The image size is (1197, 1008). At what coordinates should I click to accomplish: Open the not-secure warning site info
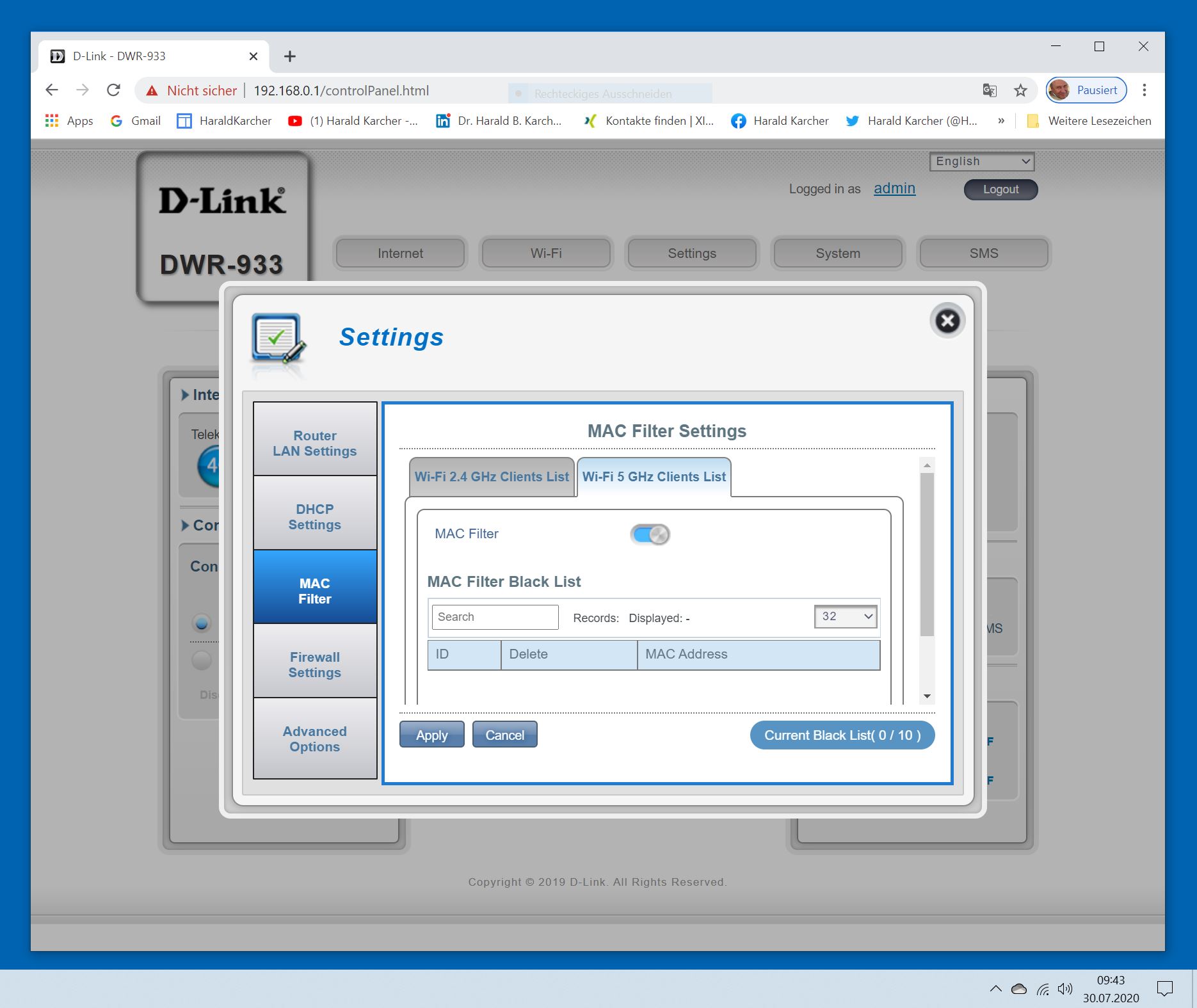191,91
